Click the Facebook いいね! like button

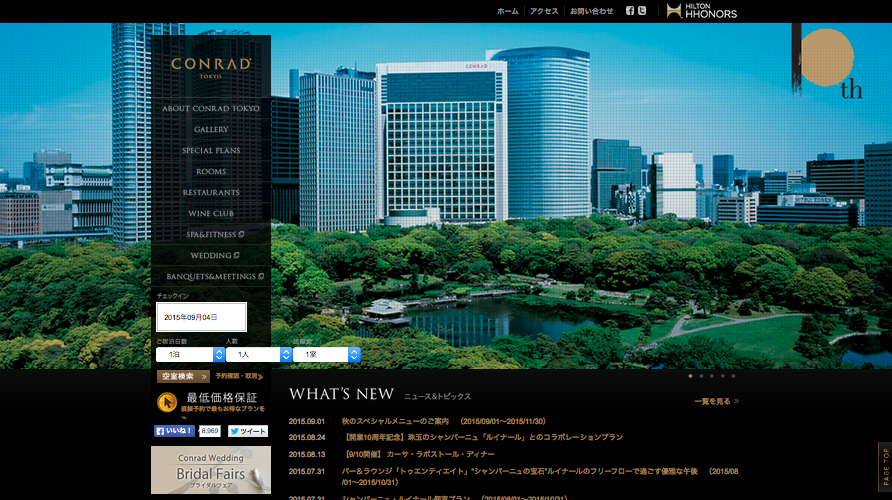[x=174, y=431]
